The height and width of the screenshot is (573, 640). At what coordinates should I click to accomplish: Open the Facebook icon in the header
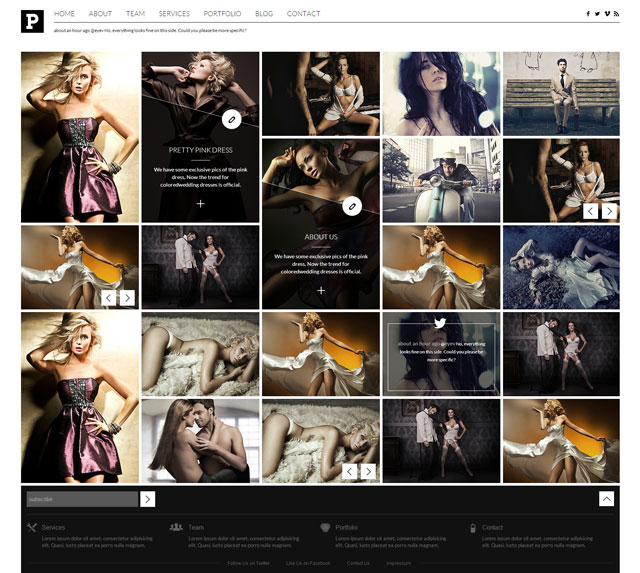click(588, 14)
